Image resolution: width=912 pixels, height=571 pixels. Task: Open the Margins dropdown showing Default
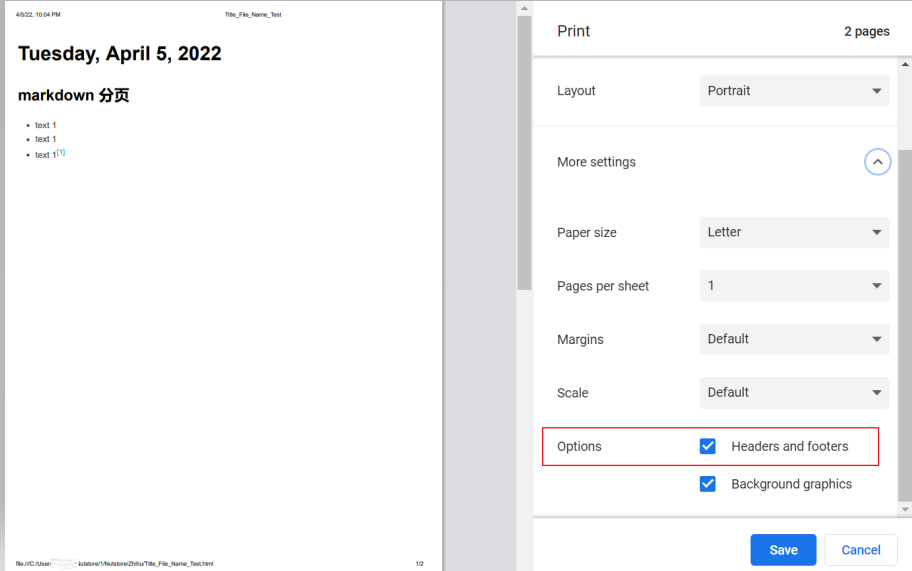tap(794, 339)
